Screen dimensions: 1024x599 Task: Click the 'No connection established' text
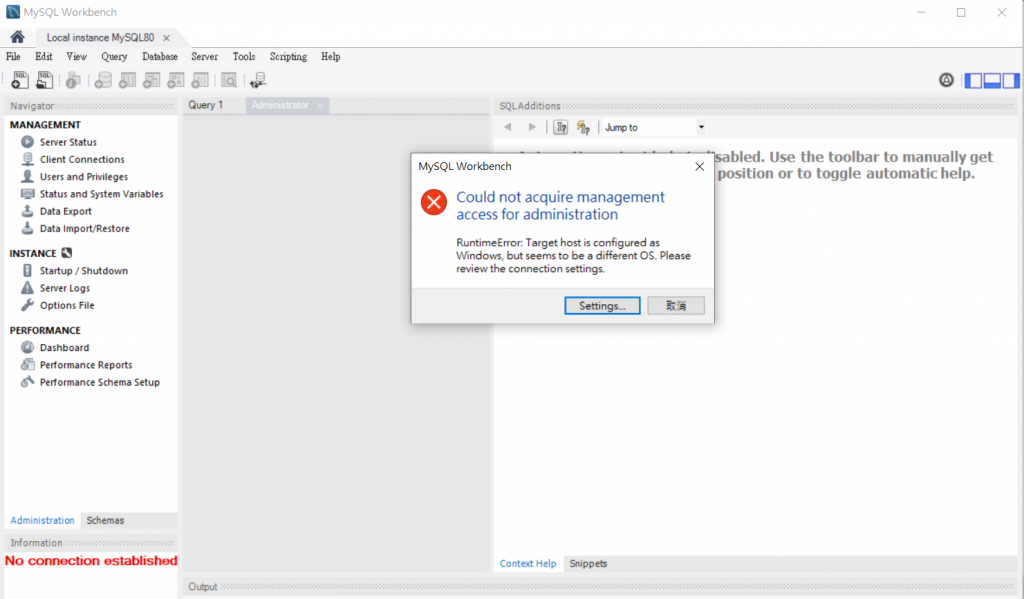click(91, 560)
